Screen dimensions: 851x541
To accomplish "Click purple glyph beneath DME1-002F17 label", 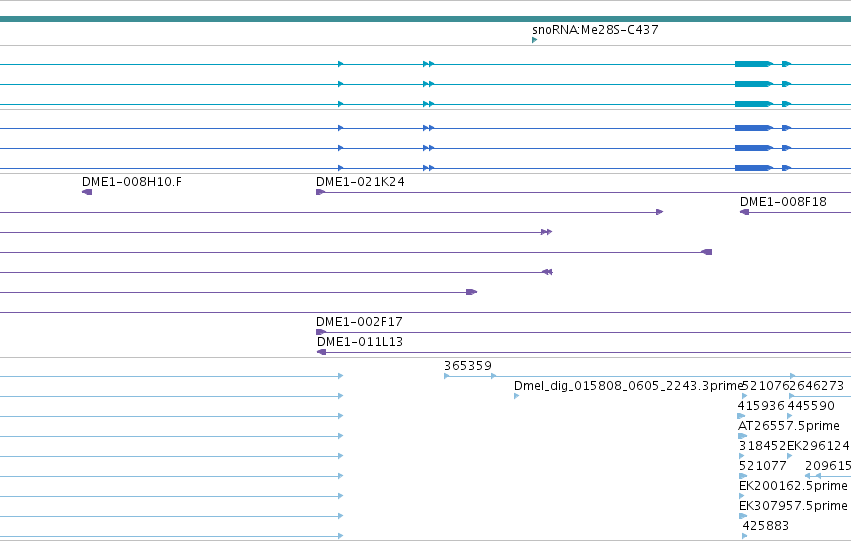I will pos(321,332).
